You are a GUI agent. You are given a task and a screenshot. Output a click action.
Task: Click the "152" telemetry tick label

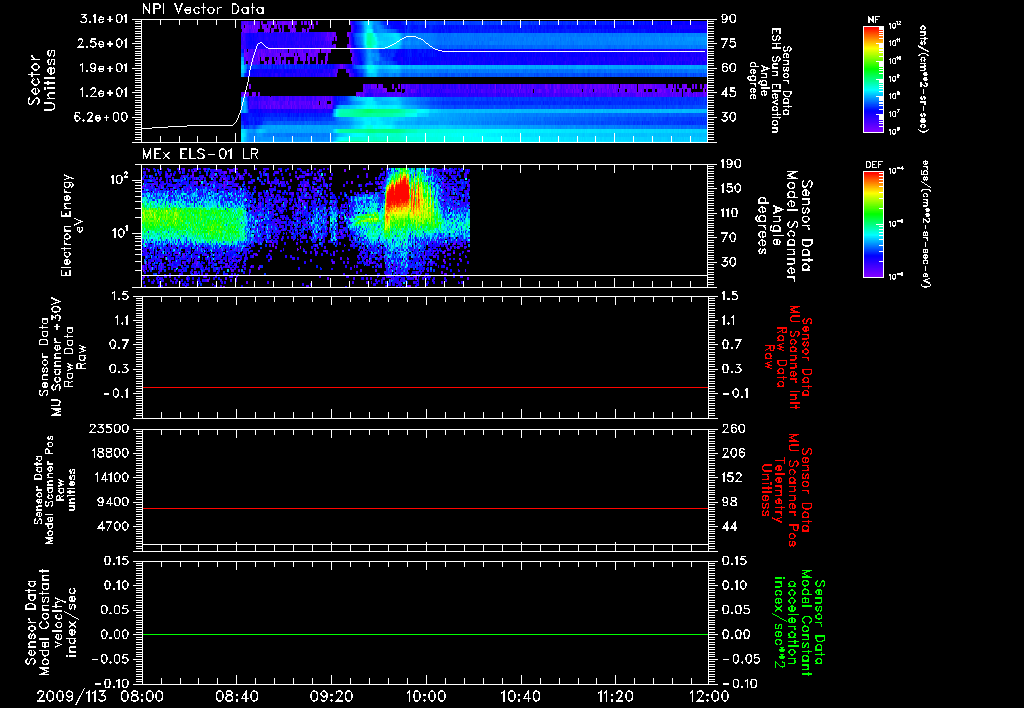(x=733, y=477)
